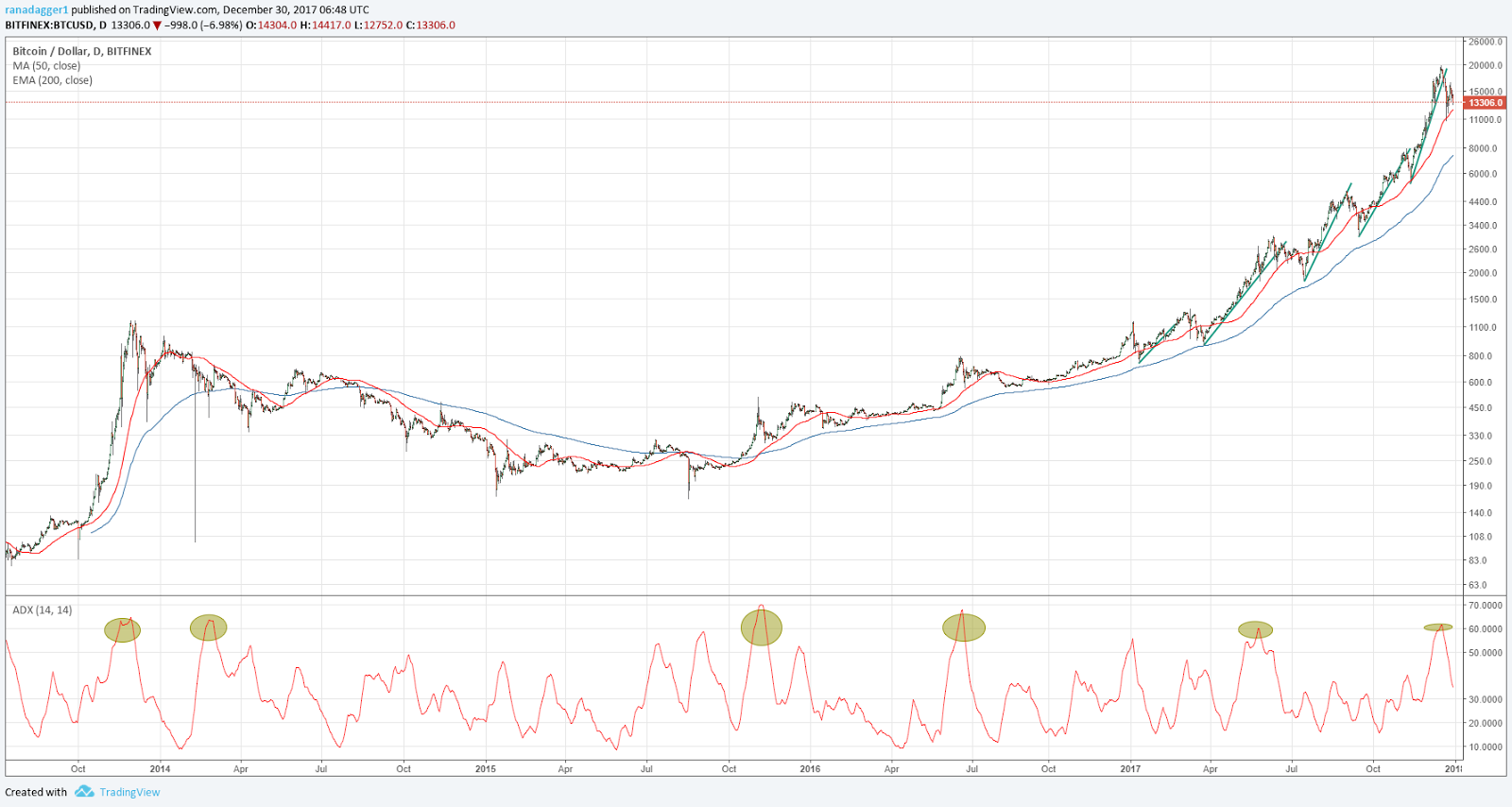
Task: Click the 11000.0 price axis label
Action: tap(1486, 120)
